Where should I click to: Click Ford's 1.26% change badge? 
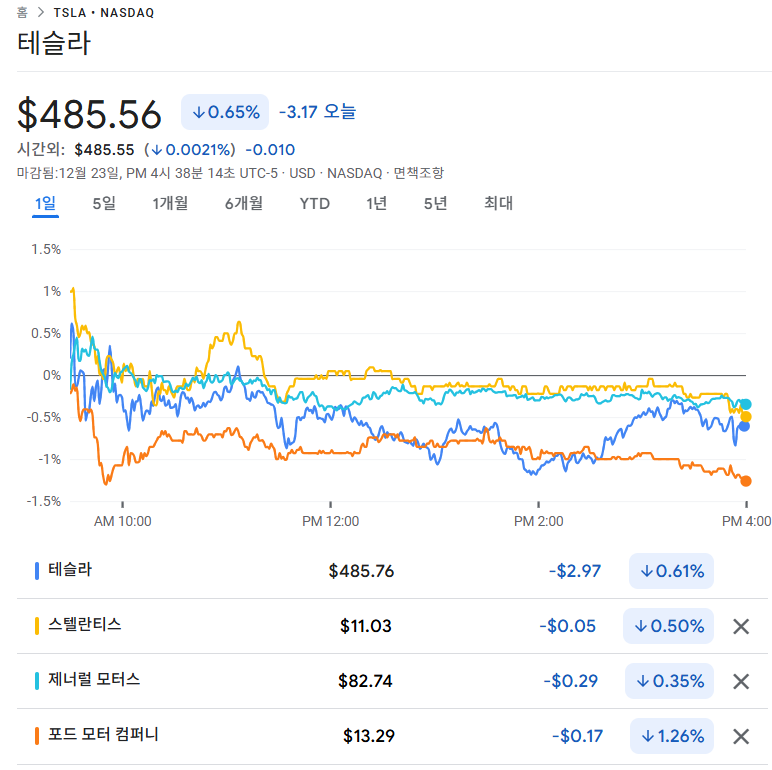pyautogui.click(x=671, y=736)
